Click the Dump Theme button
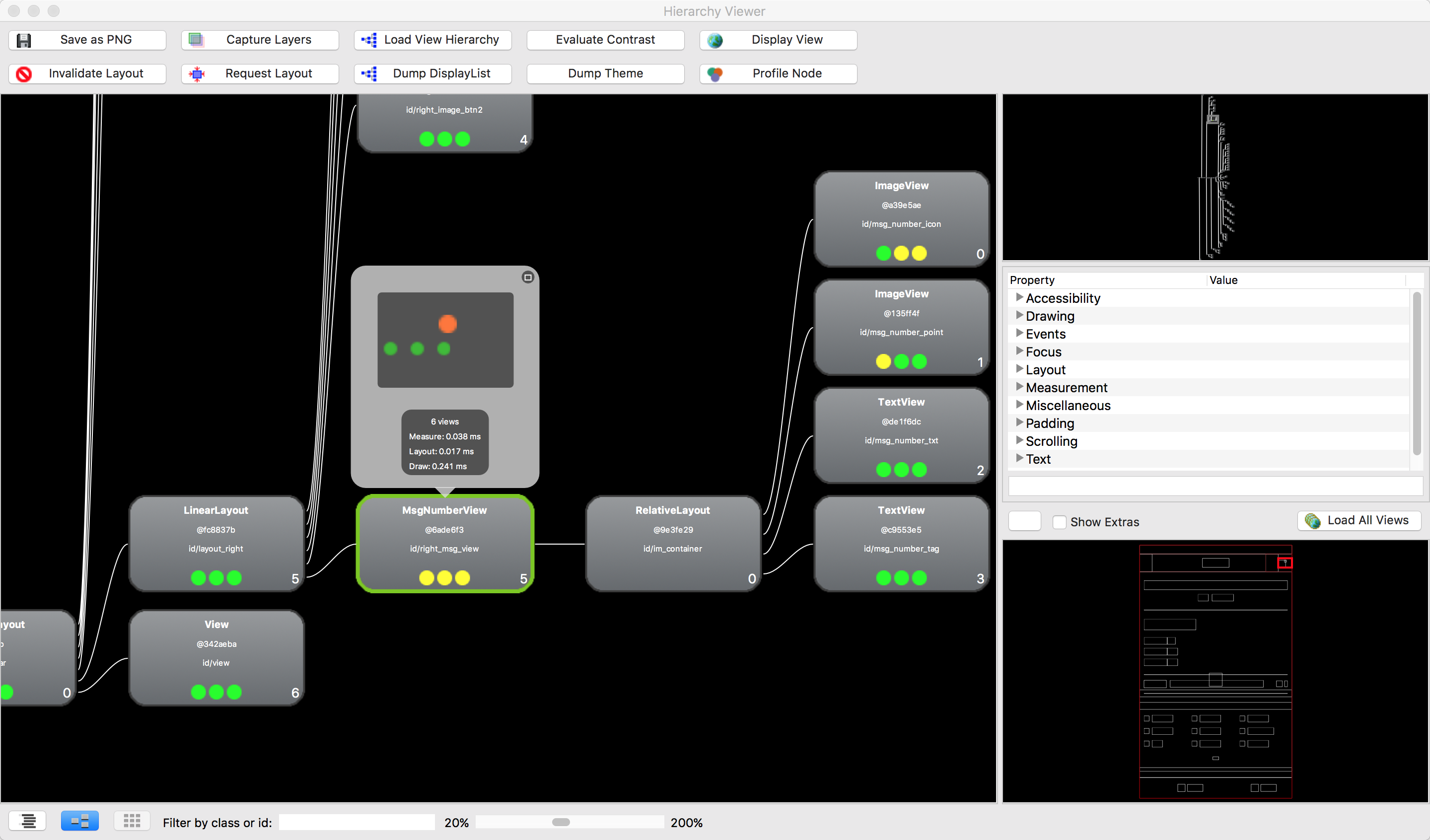Viewport: 1430px width, 840px height. point(605,74)
